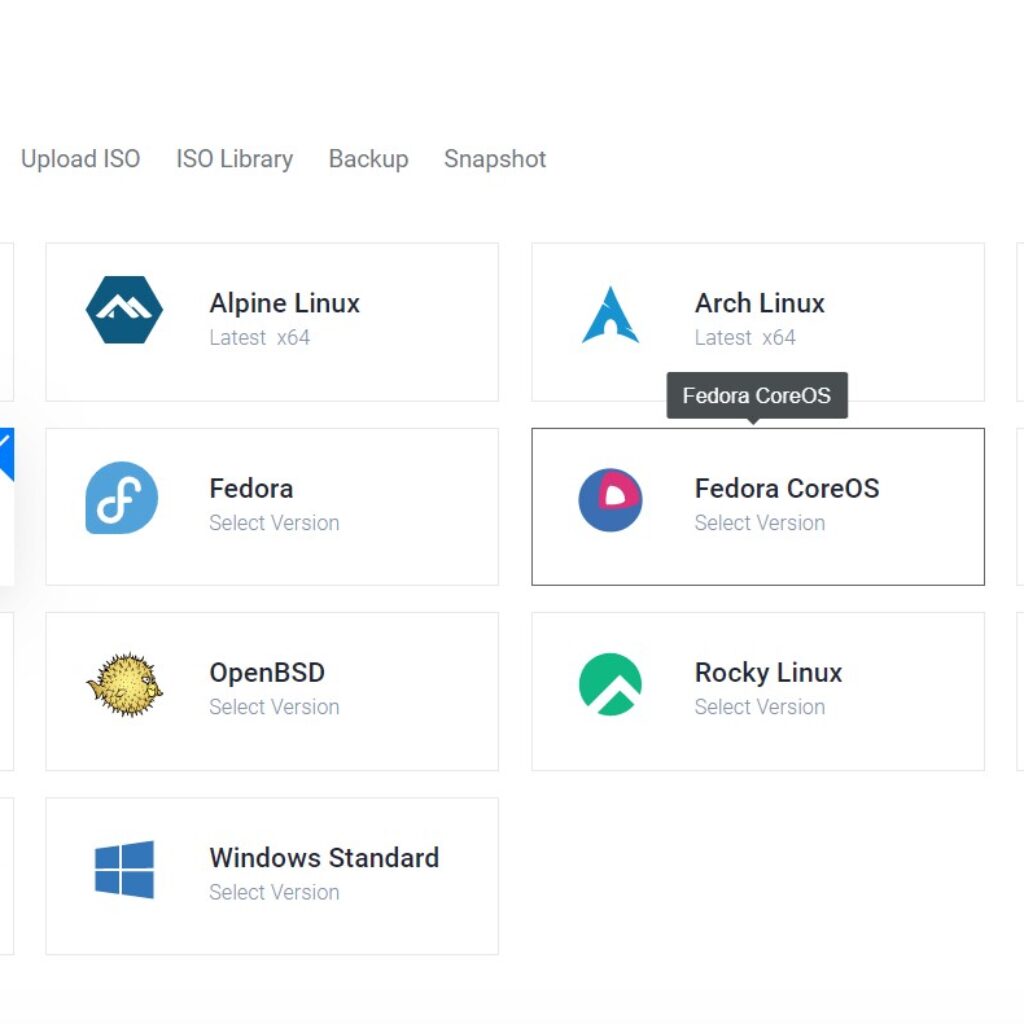This screenshot has height=1024, width=1024.
Task: Pick the Rocky Linux card title
Action: point(769,673)
